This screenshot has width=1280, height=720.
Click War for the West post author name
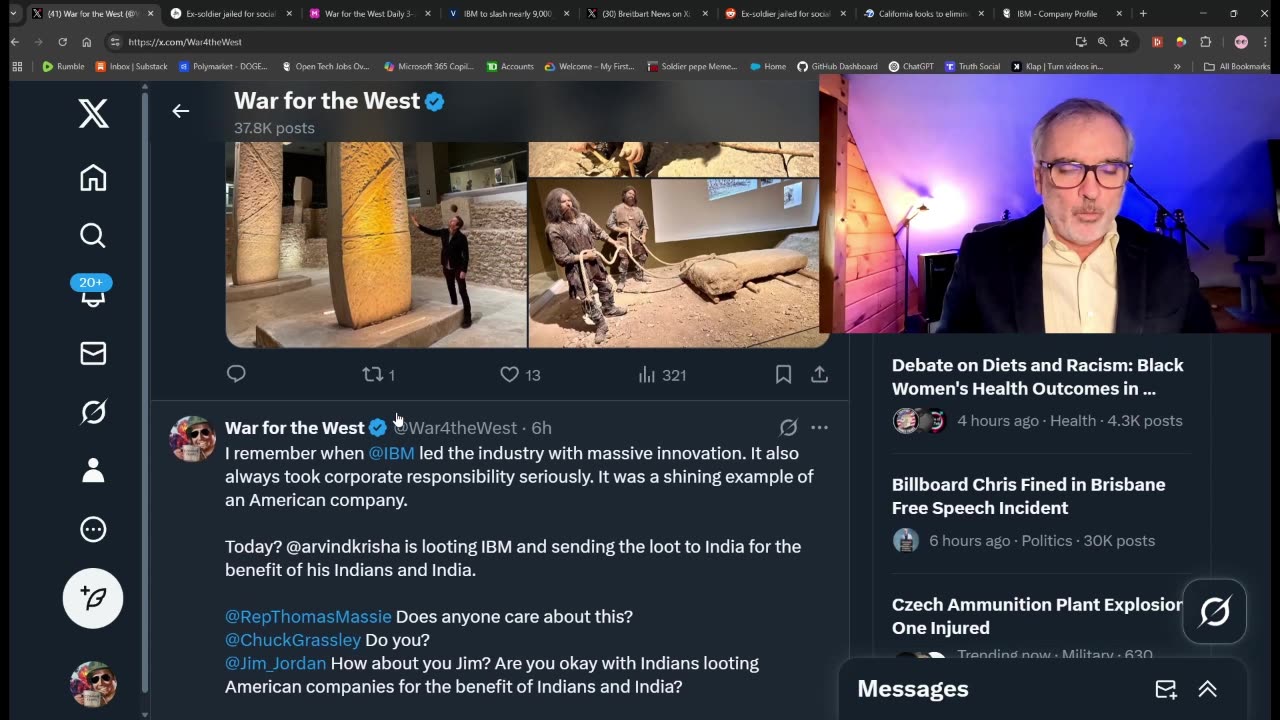click(x=295, y=428)
